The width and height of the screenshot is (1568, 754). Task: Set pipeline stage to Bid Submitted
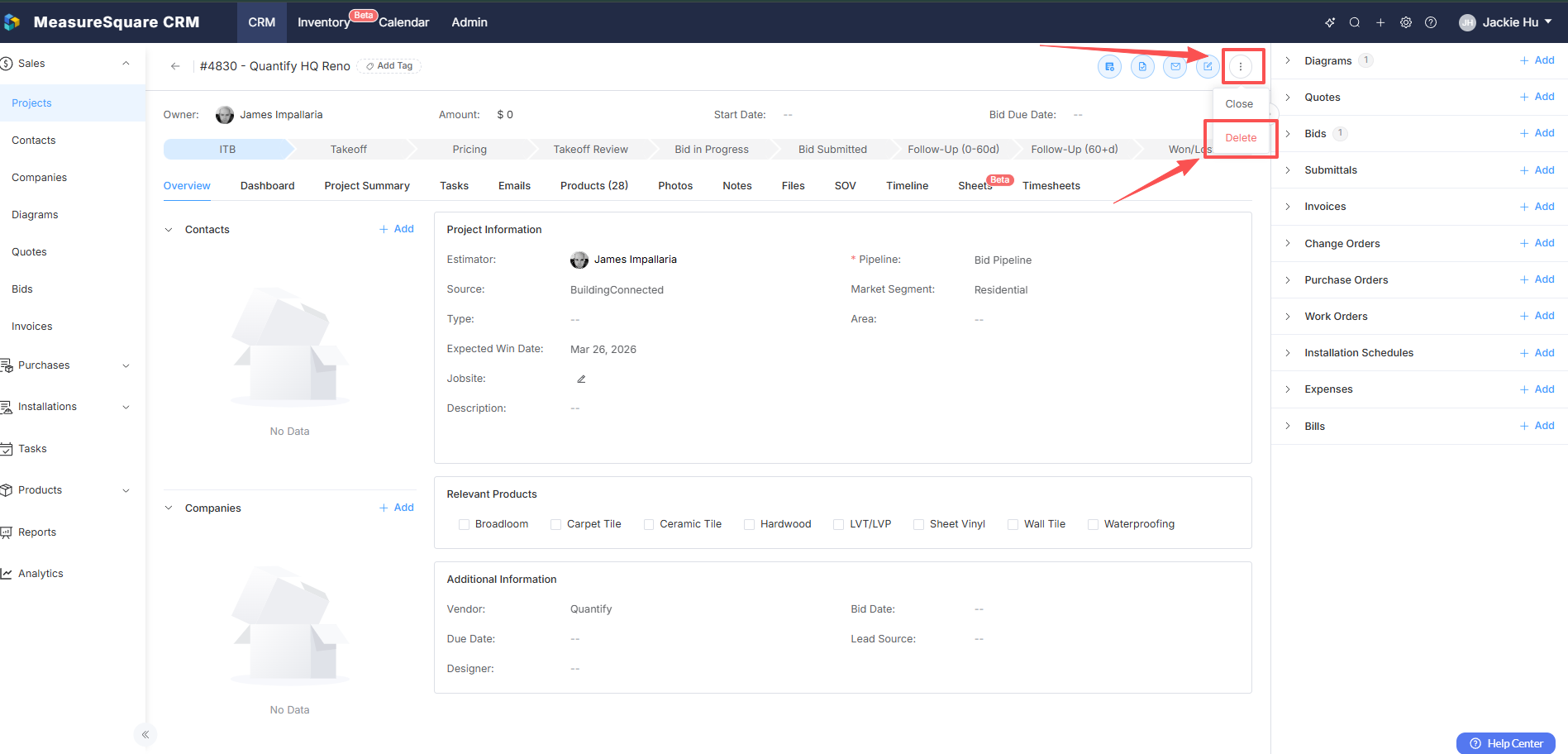pyautogui.click(x=832, y=150)
